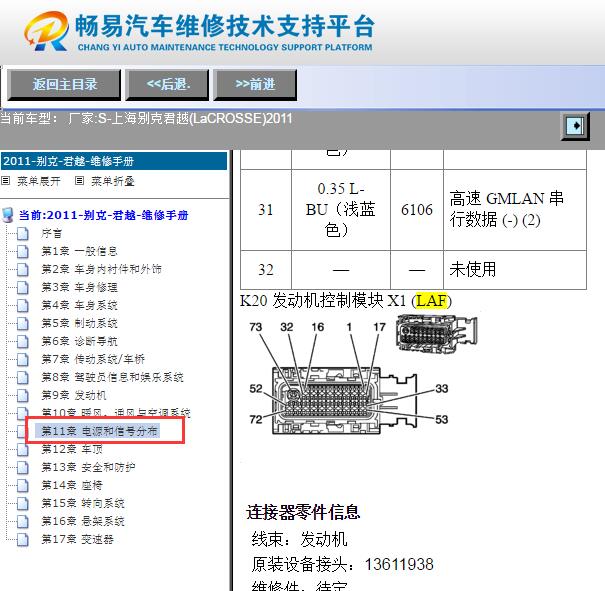Click the computer icon beside 当前:2011-别克-君越-维修手册
This screenshot has width=605, height=591.
[x=7, y=215]
